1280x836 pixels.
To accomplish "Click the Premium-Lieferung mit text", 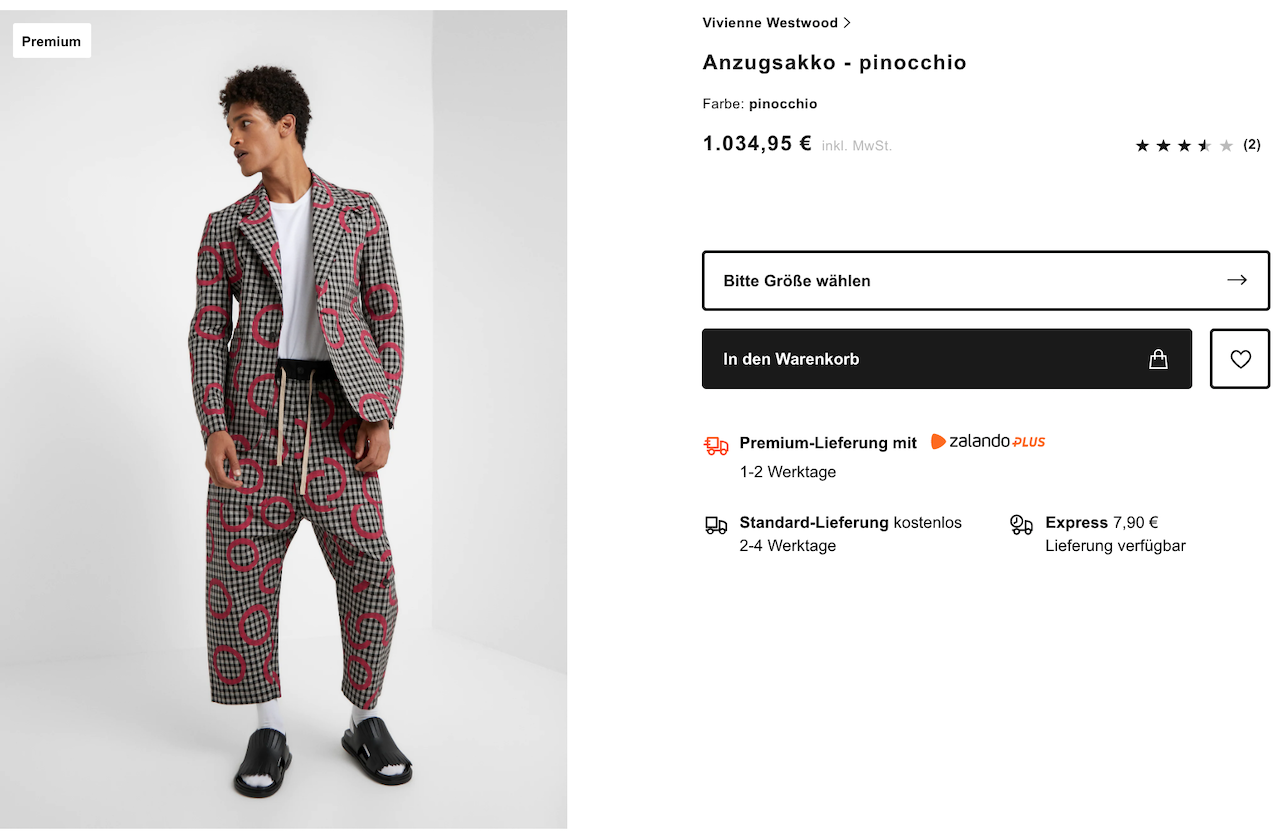I will (828, 443).
